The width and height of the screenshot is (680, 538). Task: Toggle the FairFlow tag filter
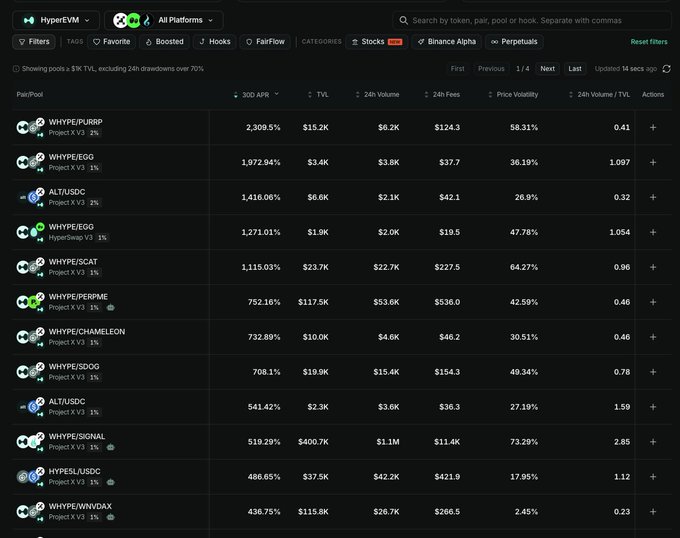(x=265, y=42)
